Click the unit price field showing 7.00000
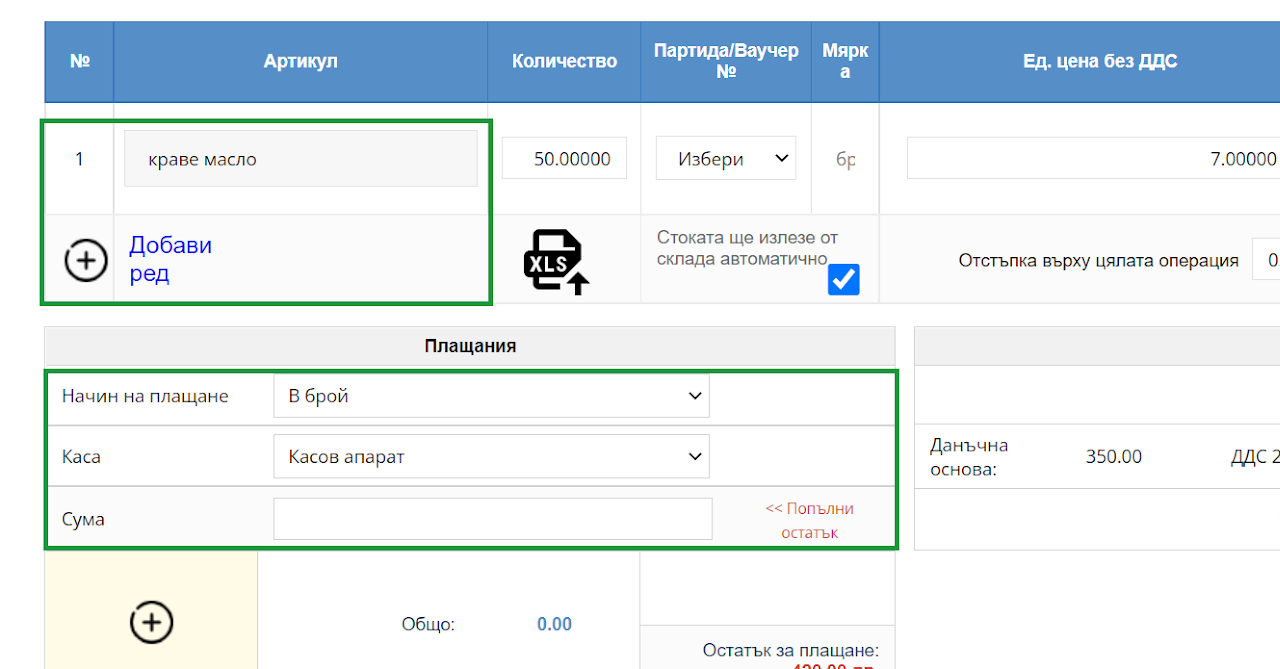 pos(1093,158)
